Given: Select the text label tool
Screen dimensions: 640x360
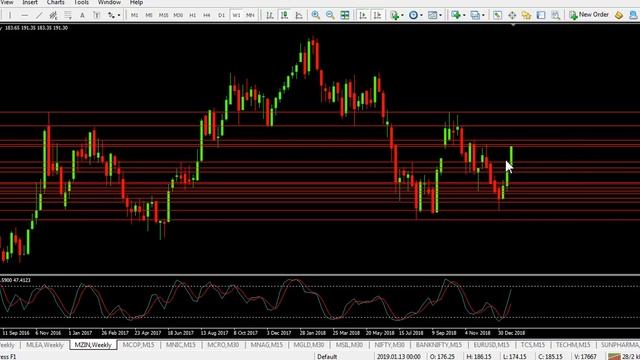Looking at the screenshot, I should [96, 15].
